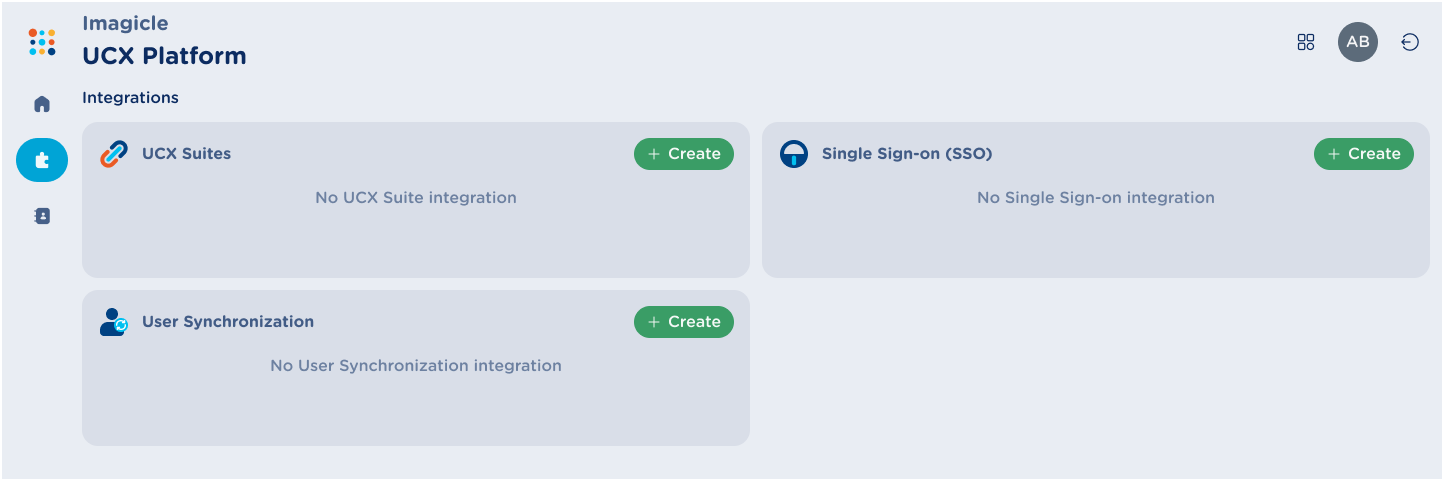Select the Integrations puzzle icon in sidebar
The height and width of the screenshot is (479, 1442).
(x=42, y=160)
